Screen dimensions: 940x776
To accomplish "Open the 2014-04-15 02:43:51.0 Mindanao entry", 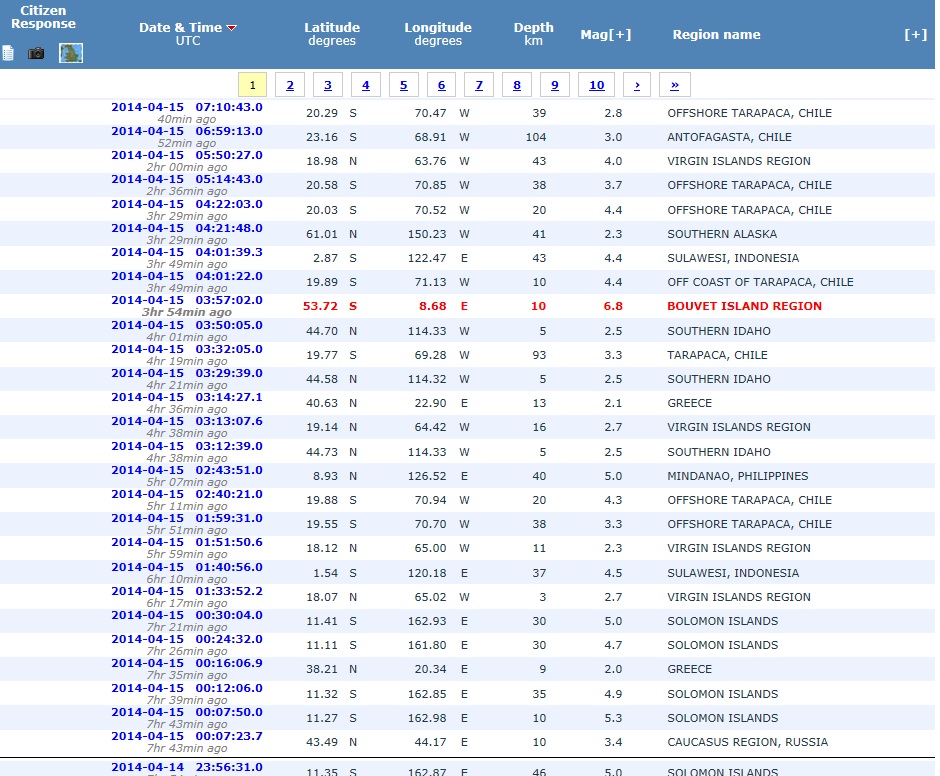I will [187, 470].
